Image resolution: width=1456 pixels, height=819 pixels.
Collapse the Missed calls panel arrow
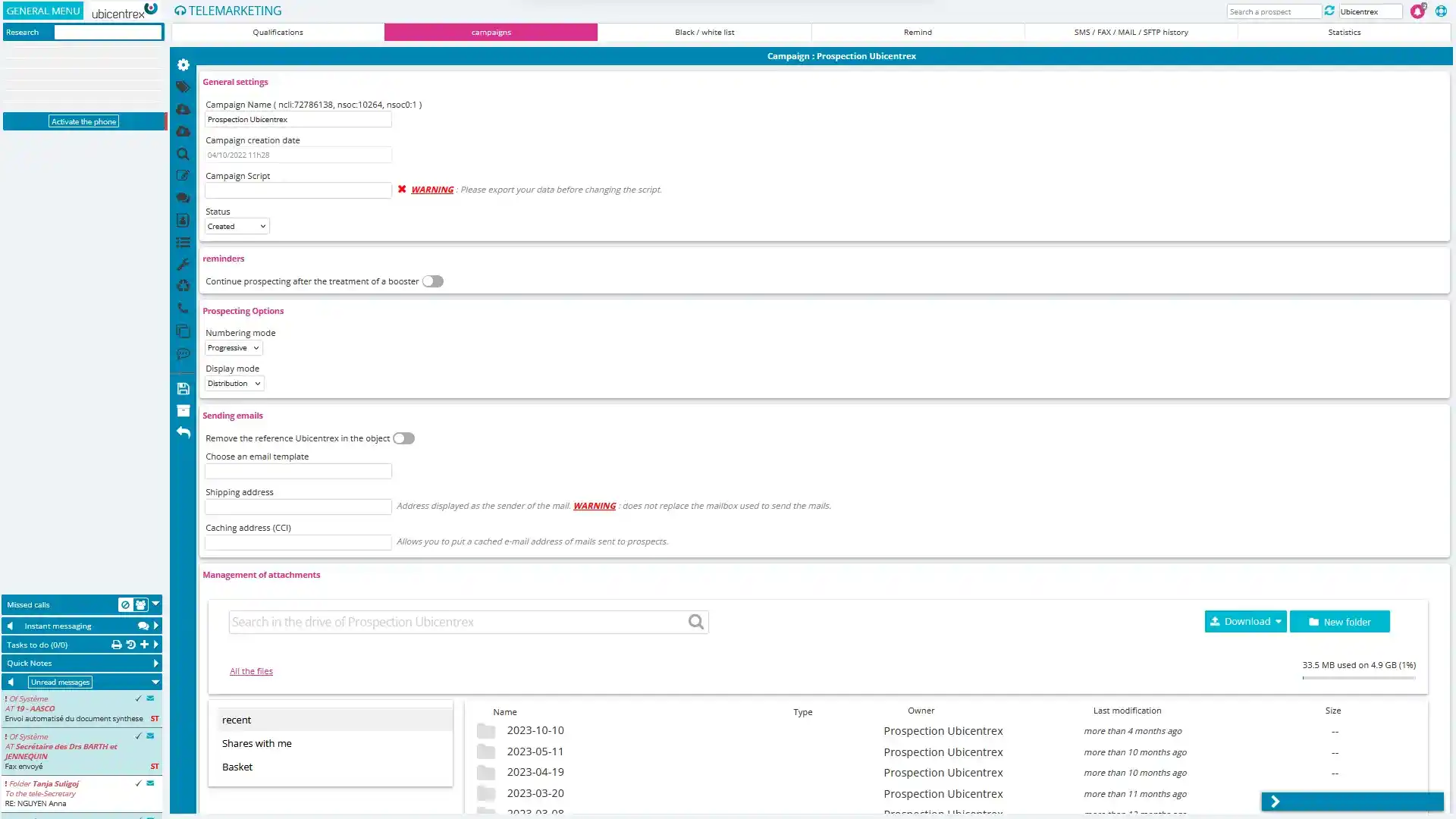(155, 604)
